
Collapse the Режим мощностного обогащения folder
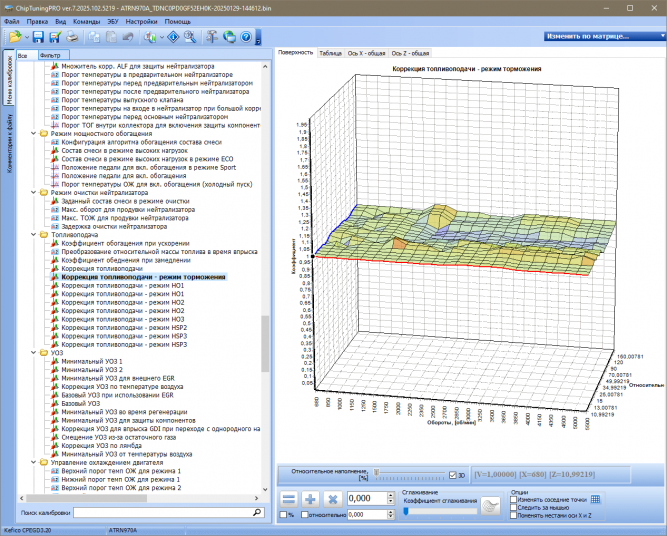coord(34,134)
